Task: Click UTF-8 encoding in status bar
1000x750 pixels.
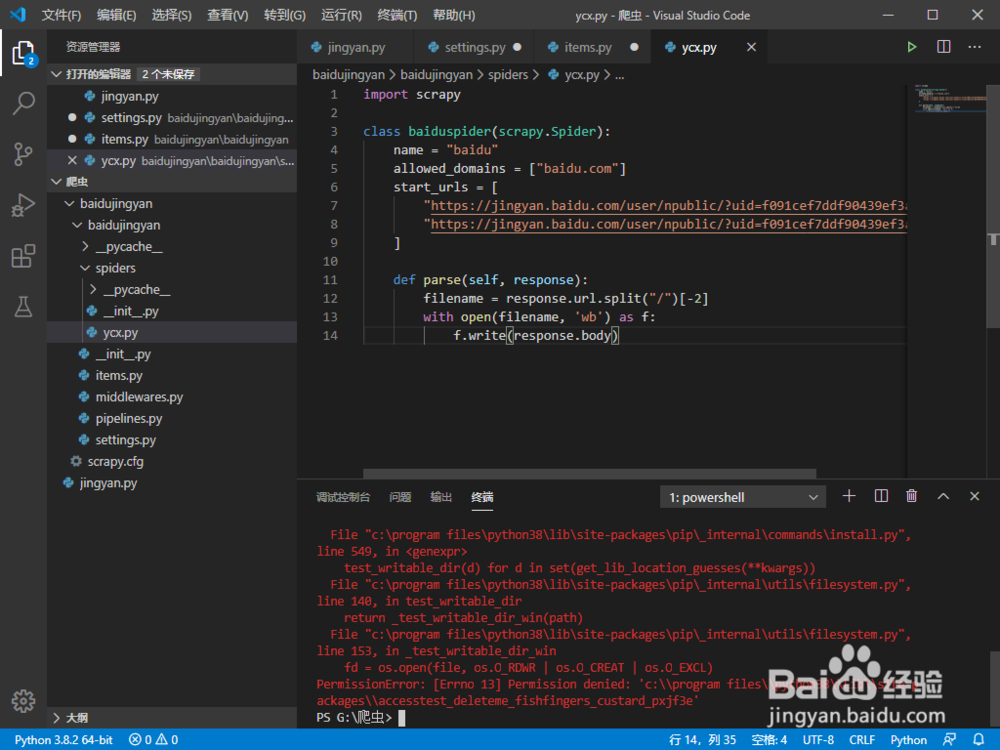Action: pos(818,740)
